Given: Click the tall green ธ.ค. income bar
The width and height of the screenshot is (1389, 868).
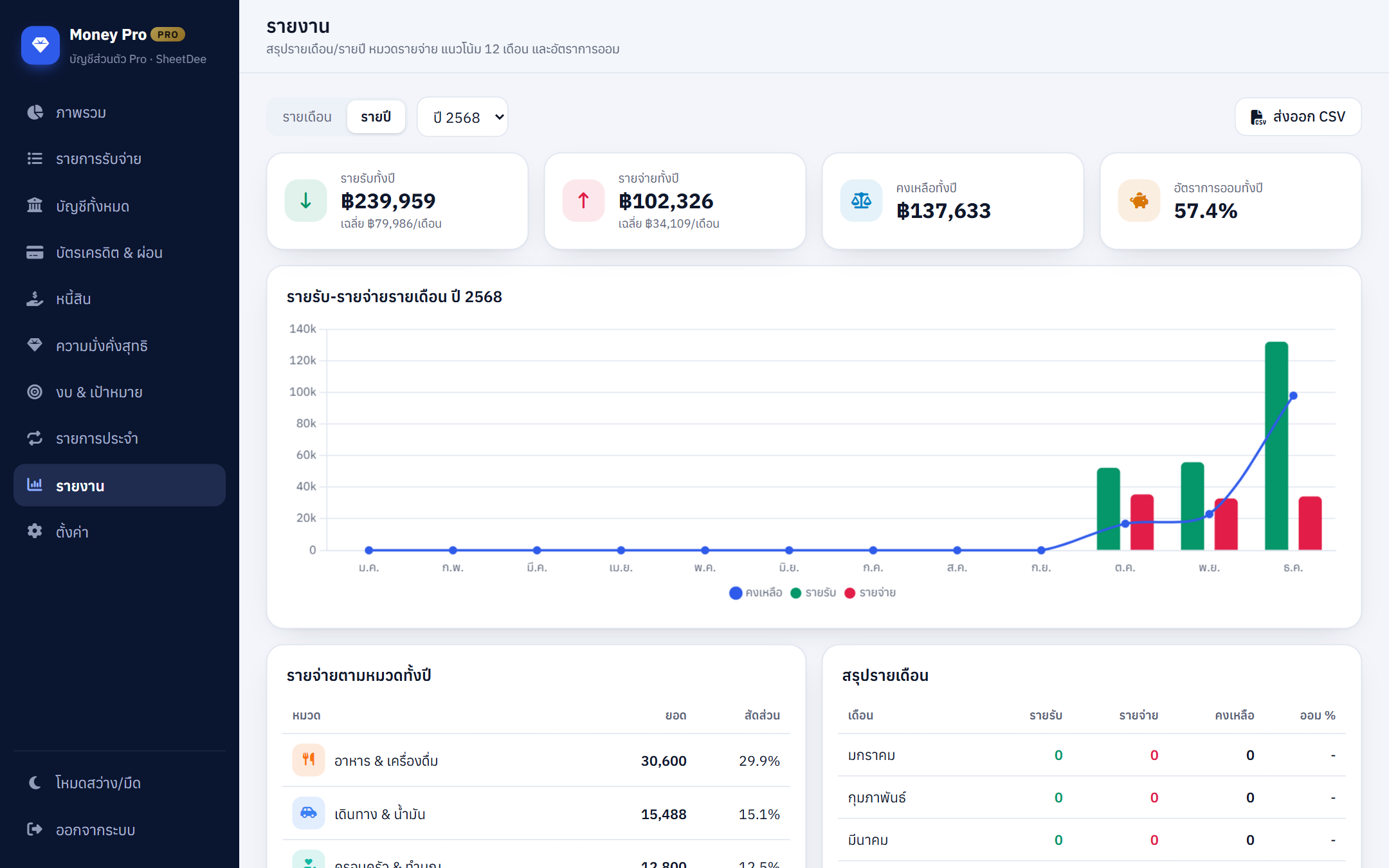Looking at the screenshot, I should pos(1276,446).
